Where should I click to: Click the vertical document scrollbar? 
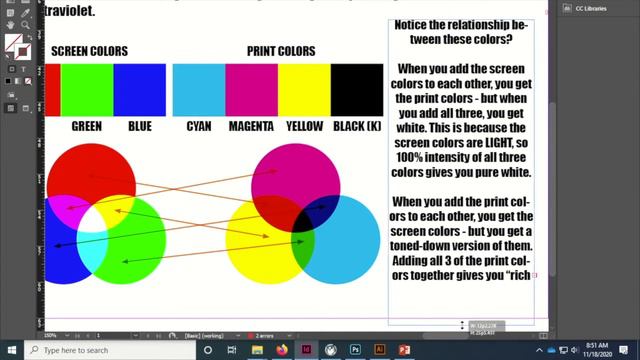click(x=552, y=189)
